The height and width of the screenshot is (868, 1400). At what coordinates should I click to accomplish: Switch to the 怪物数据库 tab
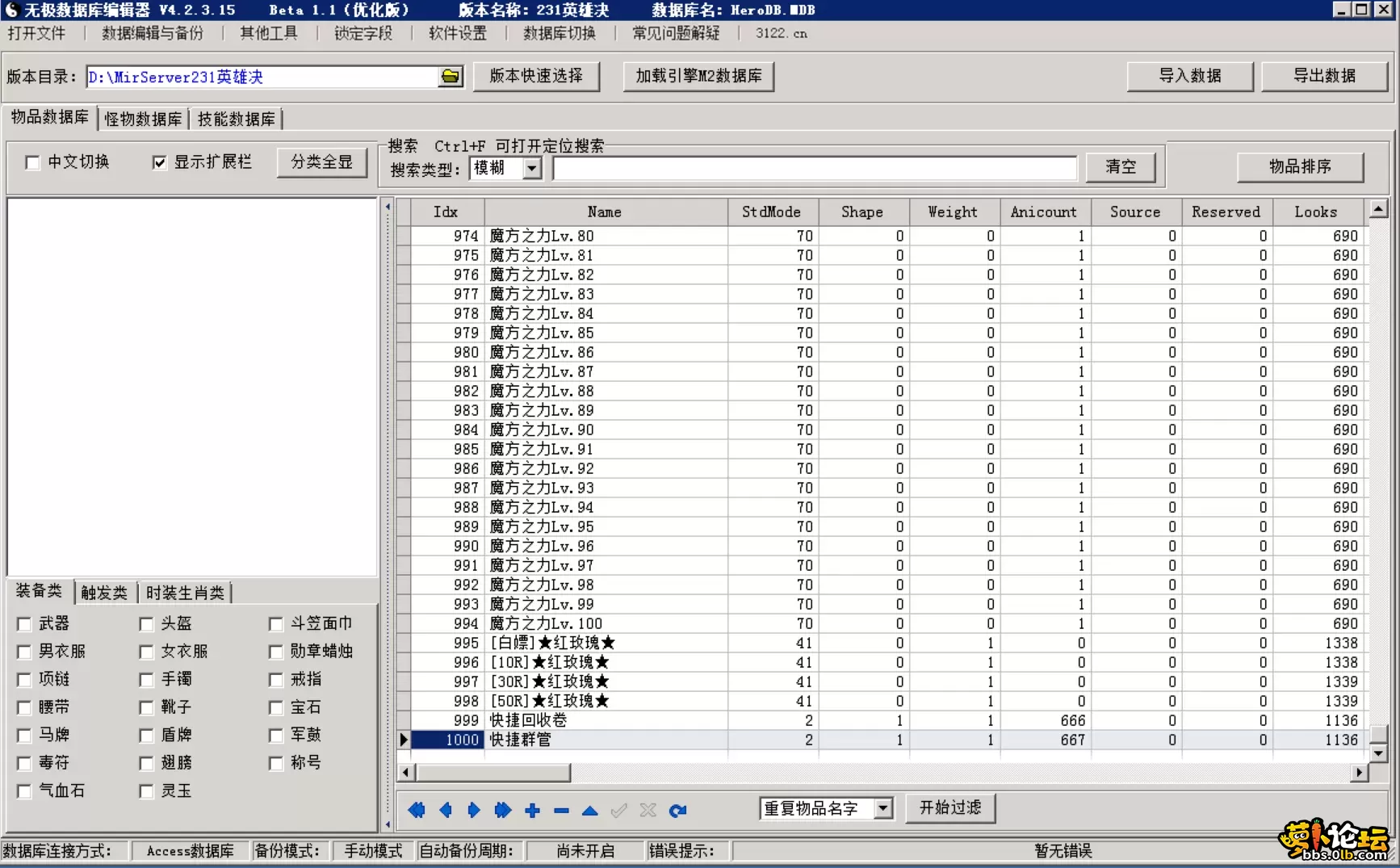143,119
